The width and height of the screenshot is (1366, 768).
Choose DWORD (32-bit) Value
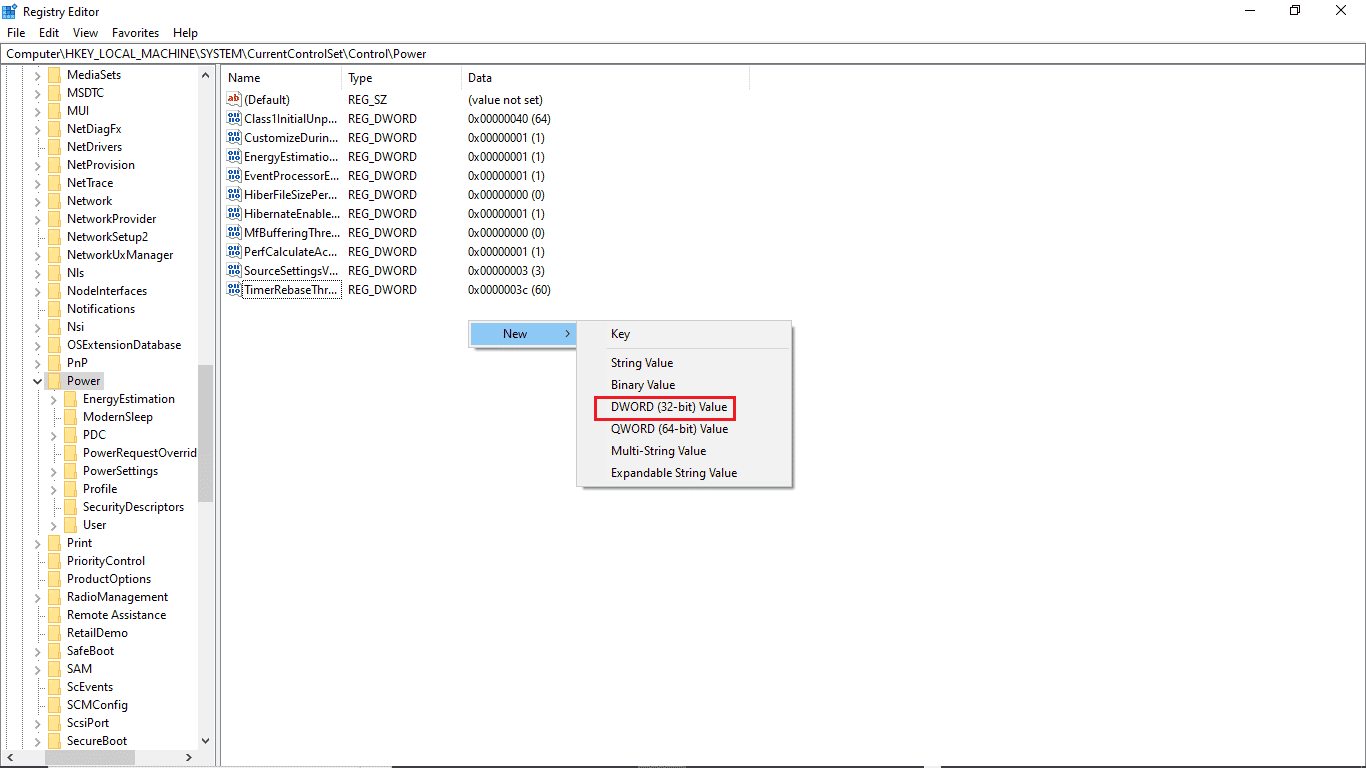point(669,407)
